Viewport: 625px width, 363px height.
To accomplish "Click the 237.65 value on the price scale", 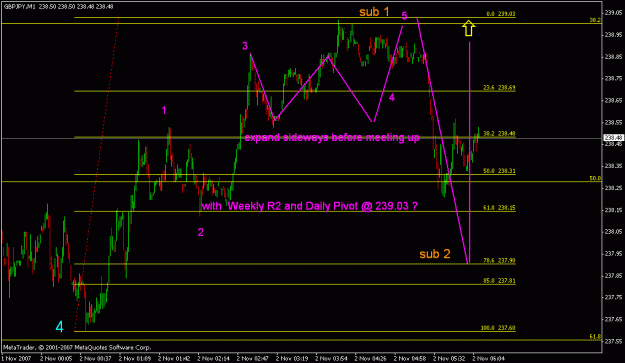I will point(614,319).
